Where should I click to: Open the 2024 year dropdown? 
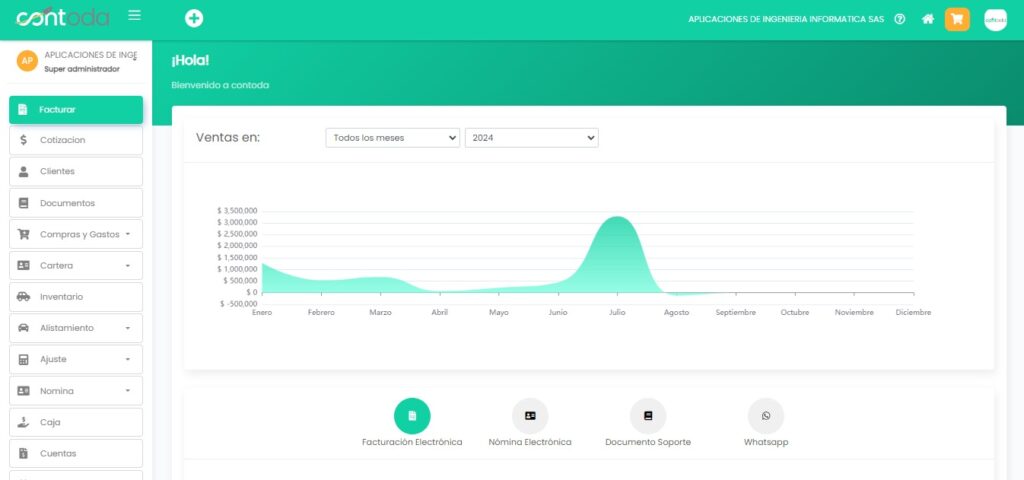(531, 137)
